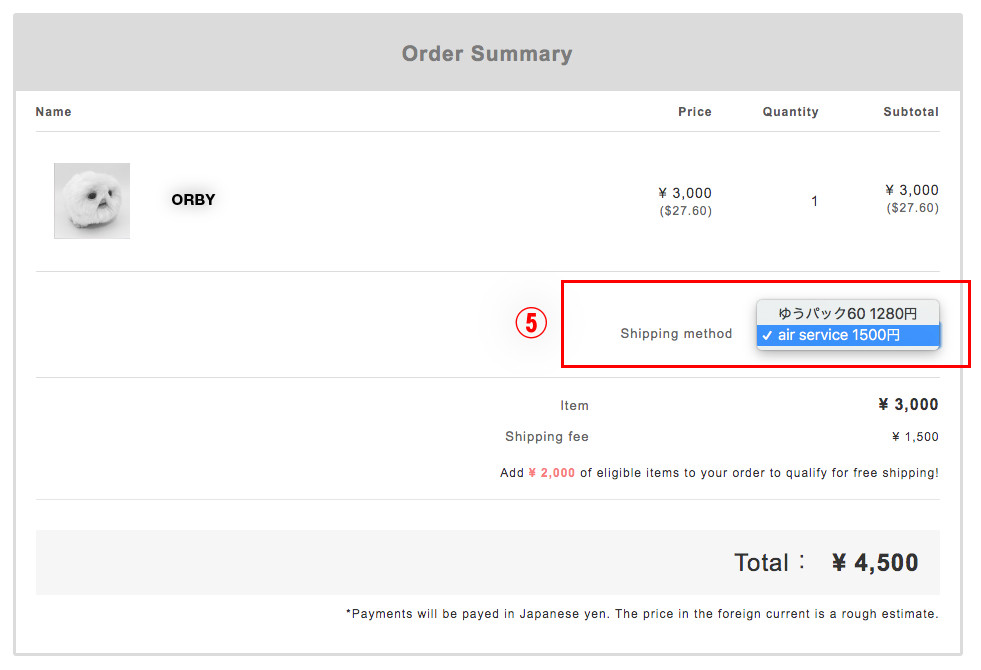The width and height of the screenshot is (981, 670).
Task: Click the ORBY unit price ¥ 3,000
Action: [x=685, y=193]
